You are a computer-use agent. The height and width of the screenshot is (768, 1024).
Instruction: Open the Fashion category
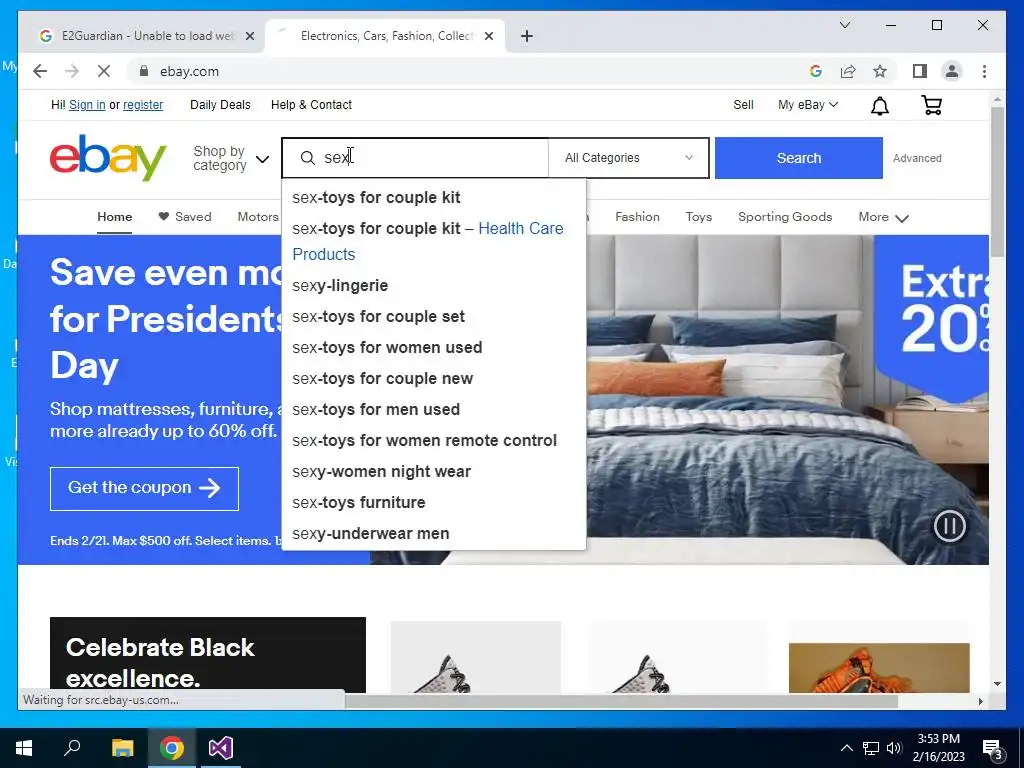637,217
